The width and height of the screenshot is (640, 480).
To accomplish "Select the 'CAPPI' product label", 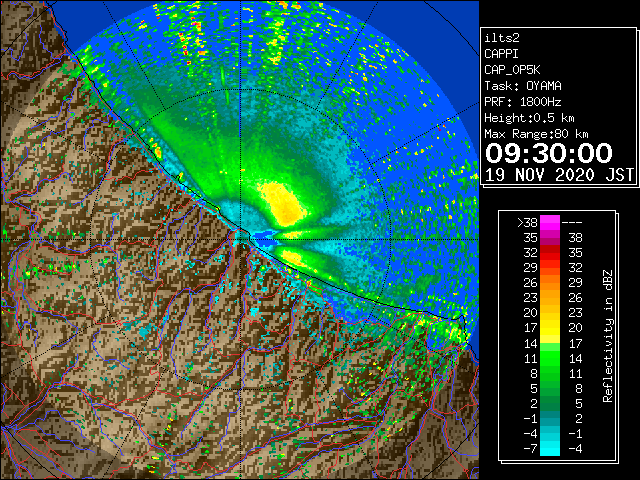I will (x=501, y=54).
